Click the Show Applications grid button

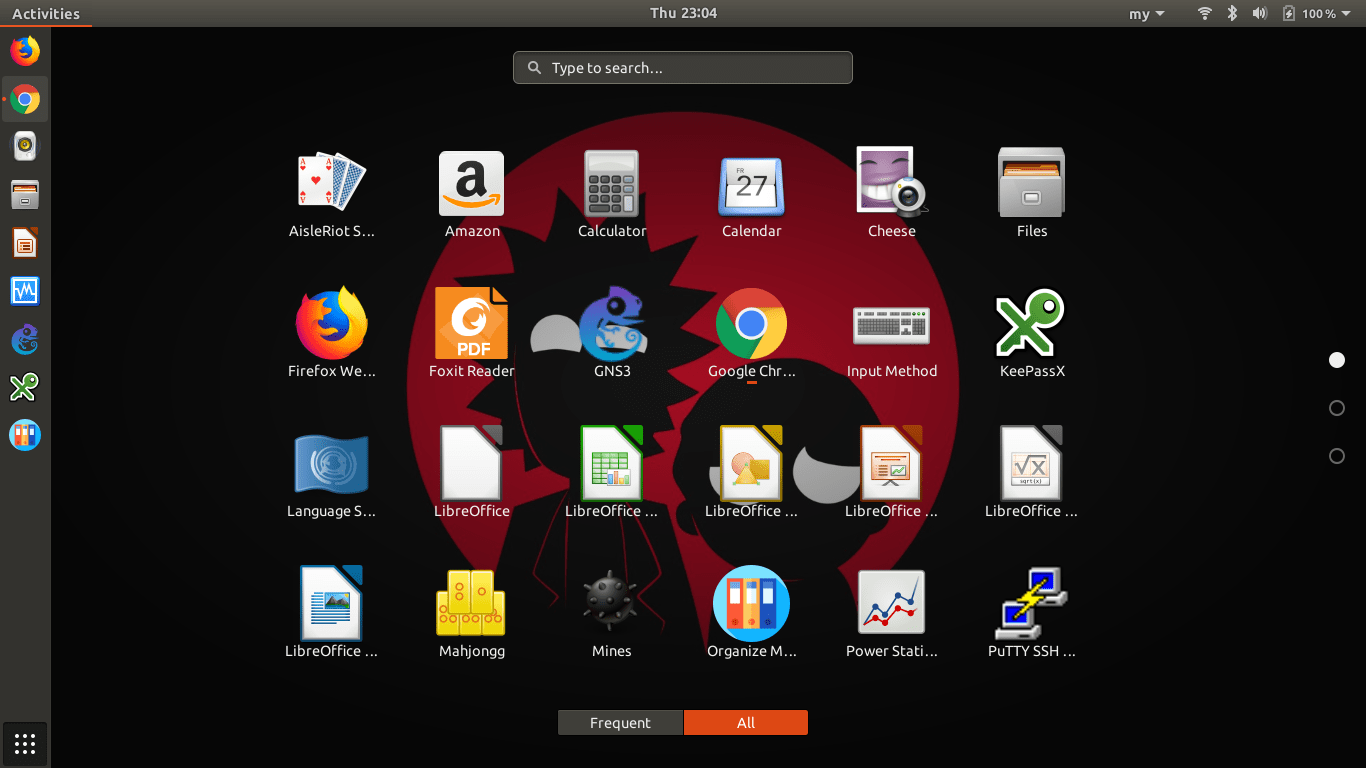click(25, 744)
